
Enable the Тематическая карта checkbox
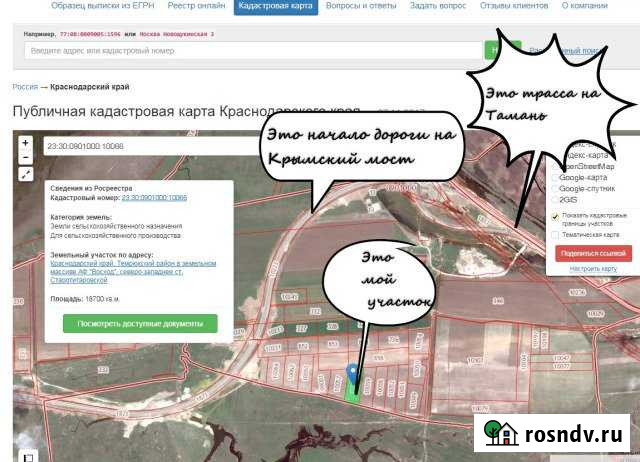click(555, 235)
